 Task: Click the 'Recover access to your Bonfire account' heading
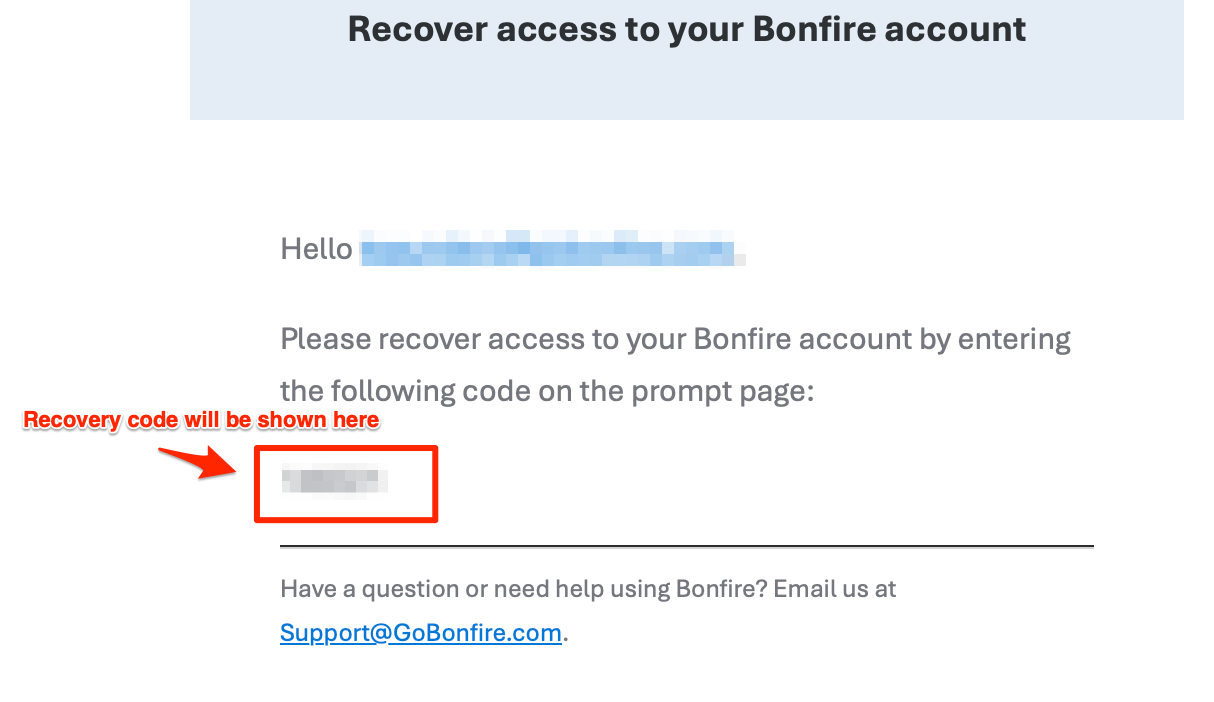(x=687, y=29)
